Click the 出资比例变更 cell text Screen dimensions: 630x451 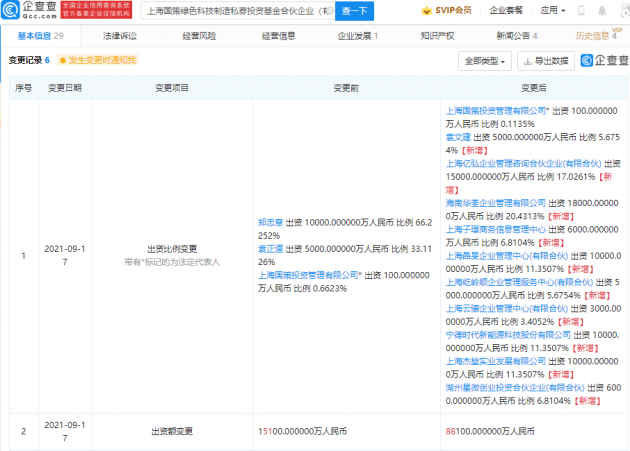click(x=172, y=249)
